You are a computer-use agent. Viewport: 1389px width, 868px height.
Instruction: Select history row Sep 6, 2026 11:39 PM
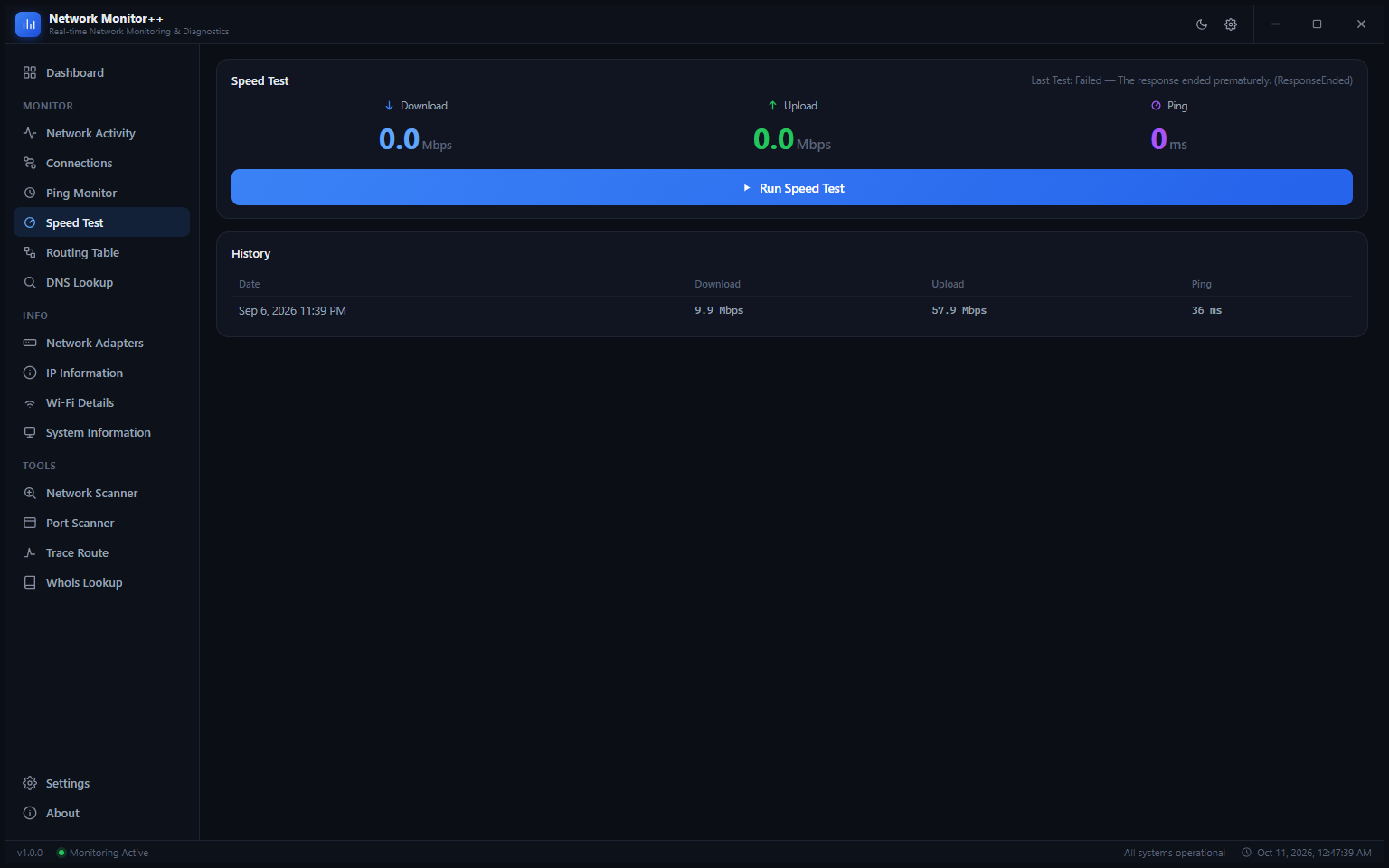(792, 310)
